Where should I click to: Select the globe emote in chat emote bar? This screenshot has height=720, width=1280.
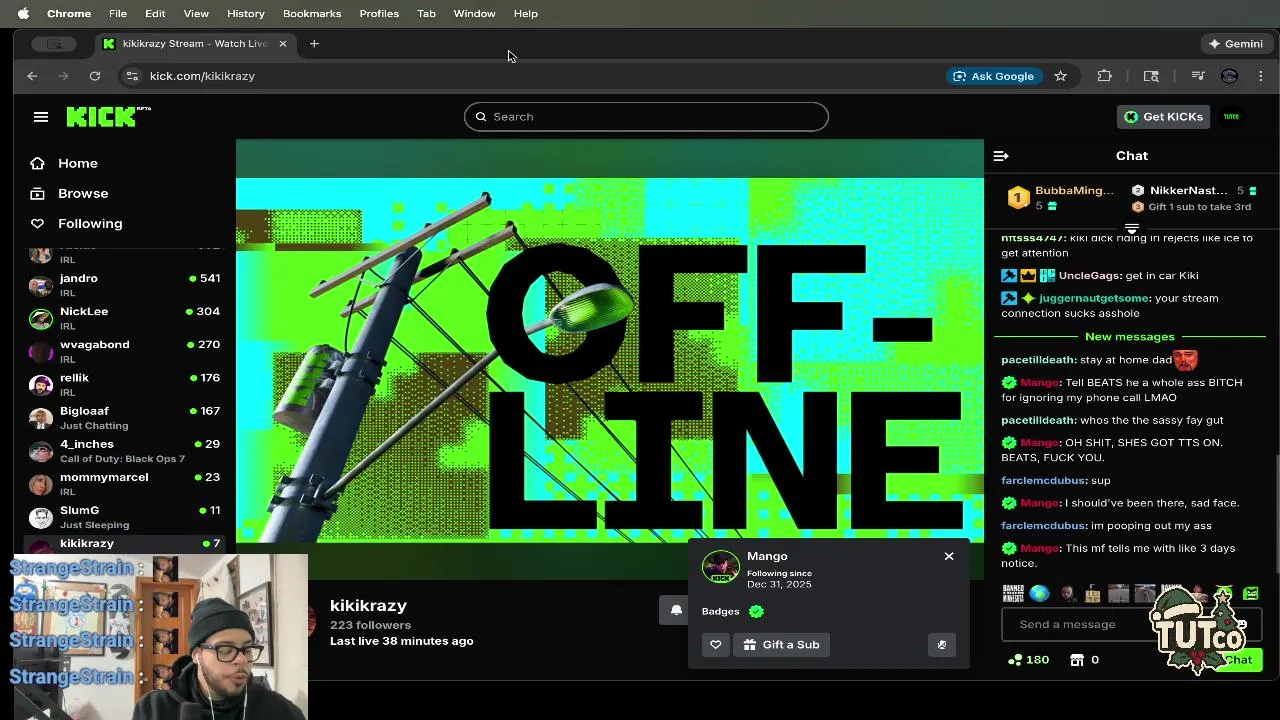pos(1040,594)
